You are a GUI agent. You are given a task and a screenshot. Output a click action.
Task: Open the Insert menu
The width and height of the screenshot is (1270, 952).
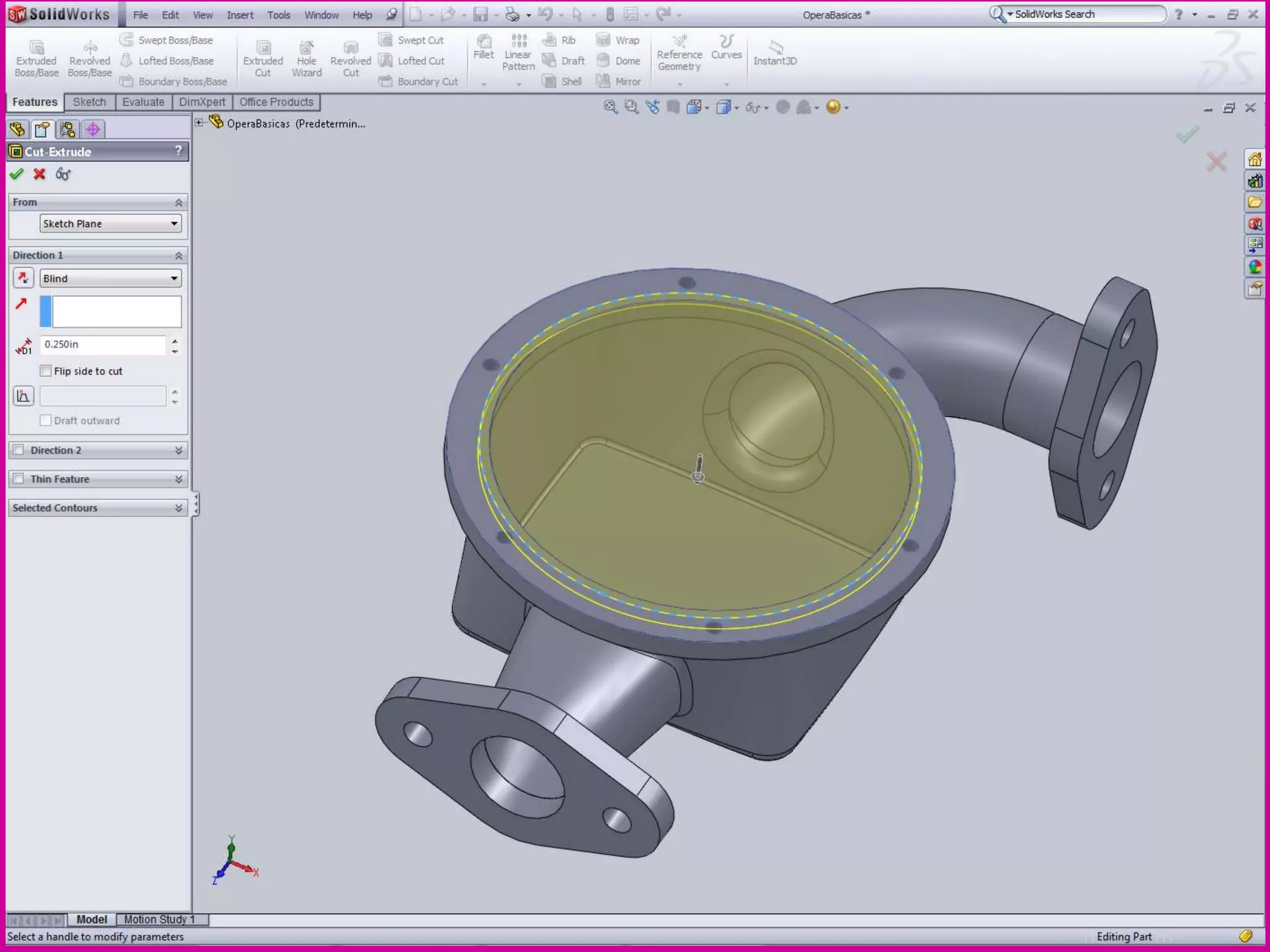click(x=239, y=15)
